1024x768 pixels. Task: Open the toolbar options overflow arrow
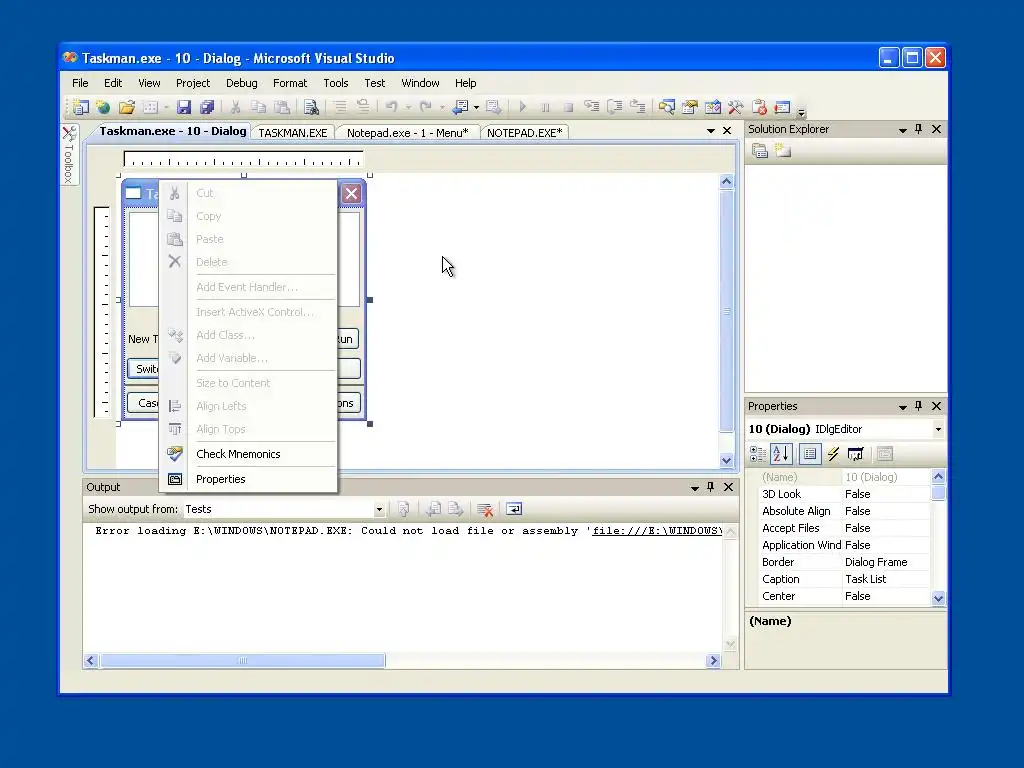pos(801,111)
